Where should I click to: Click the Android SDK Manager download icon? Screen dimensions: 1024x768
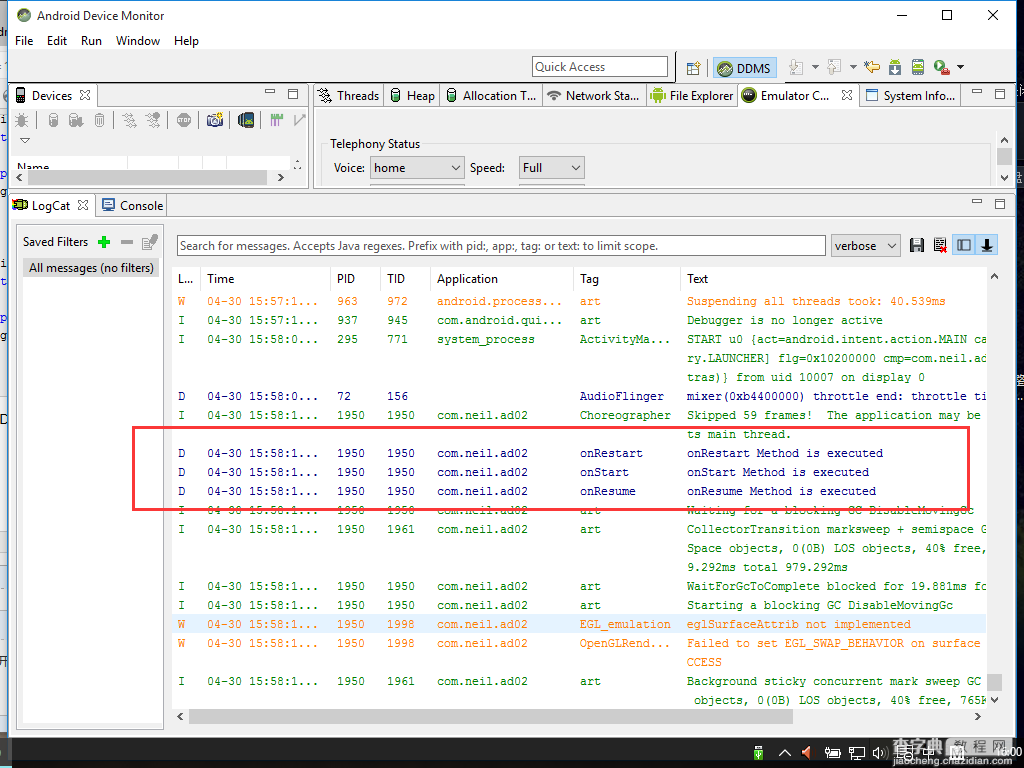tap(895, 67)
